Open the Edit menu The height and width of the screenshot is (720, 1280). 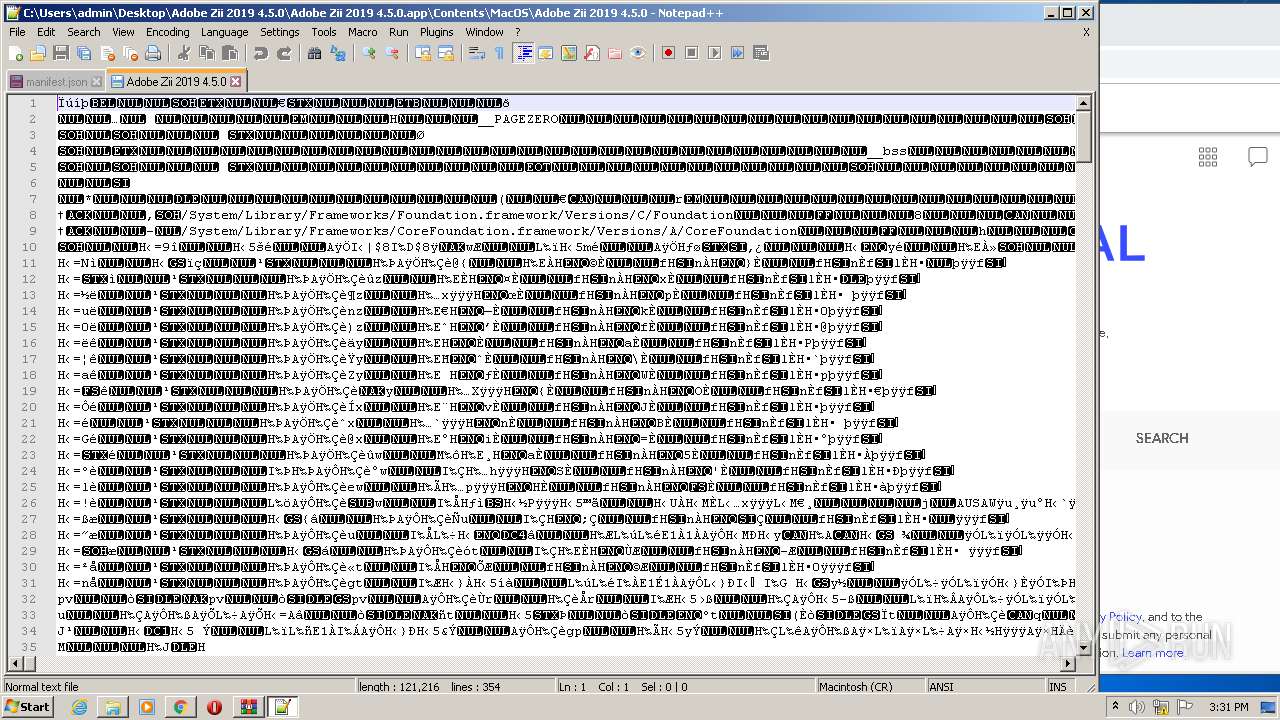point(46,32)
